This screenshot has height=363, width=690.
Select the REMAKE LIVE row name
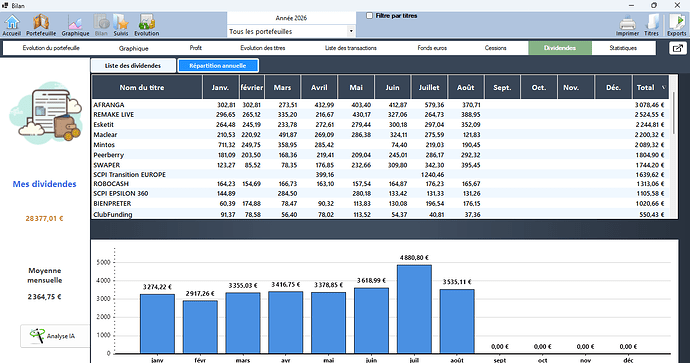pos(114,114)
